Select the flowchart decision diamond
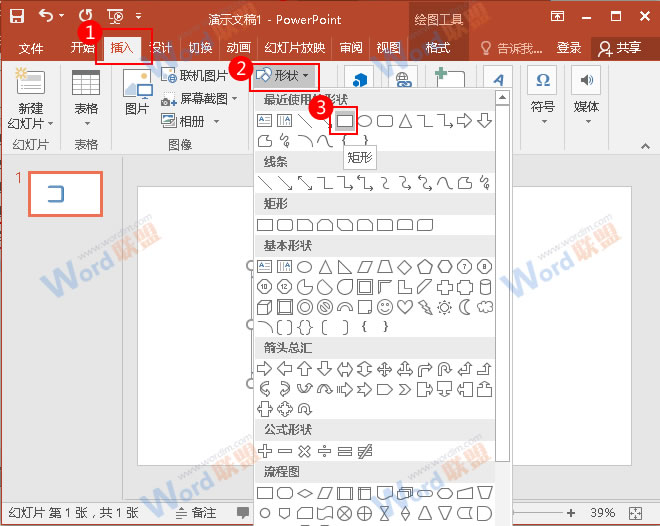 [x=305, y=493]
